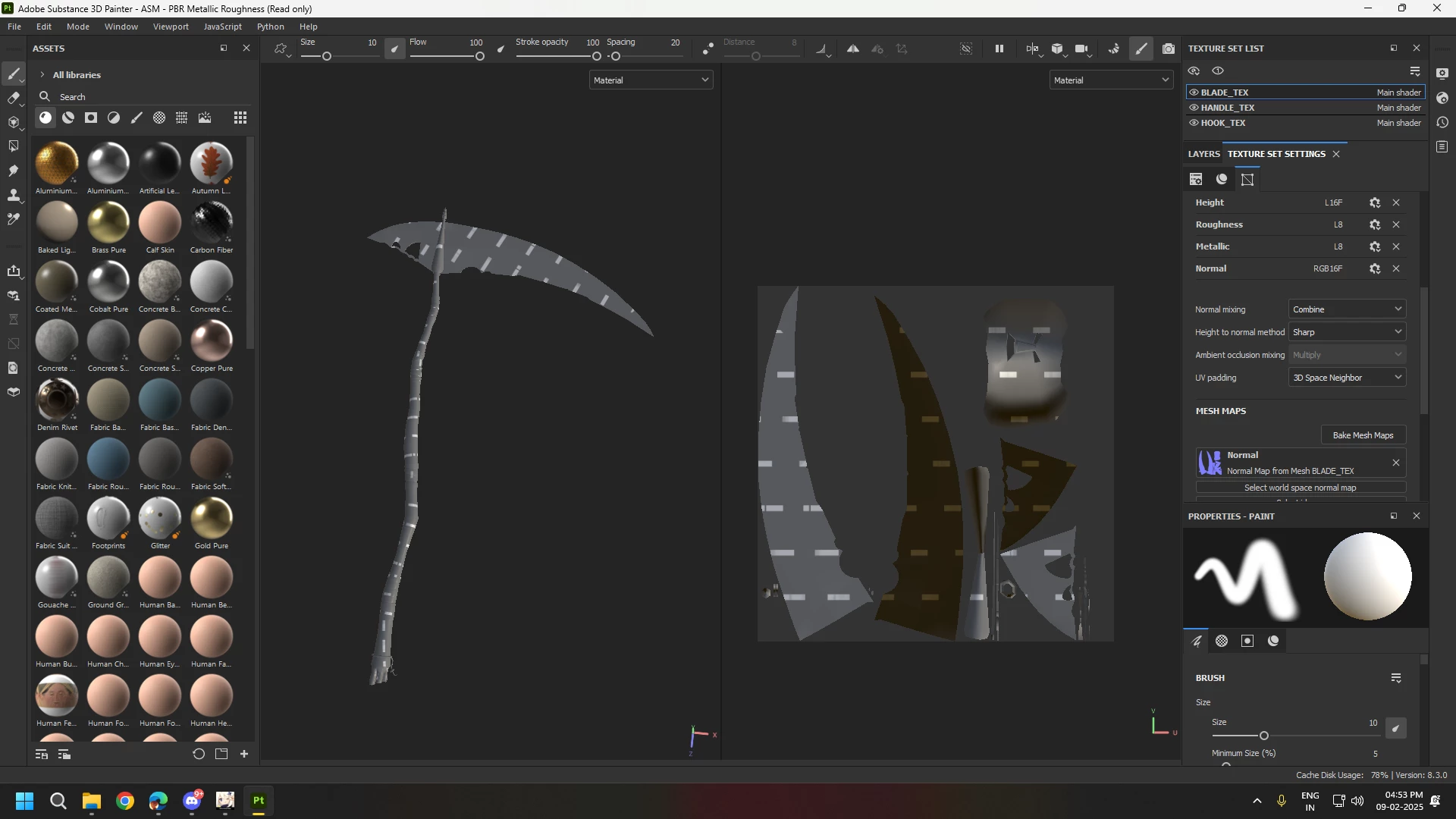1456x819 pixels.
Task: Select the Clone tool
Action: [x=13, y=195]
